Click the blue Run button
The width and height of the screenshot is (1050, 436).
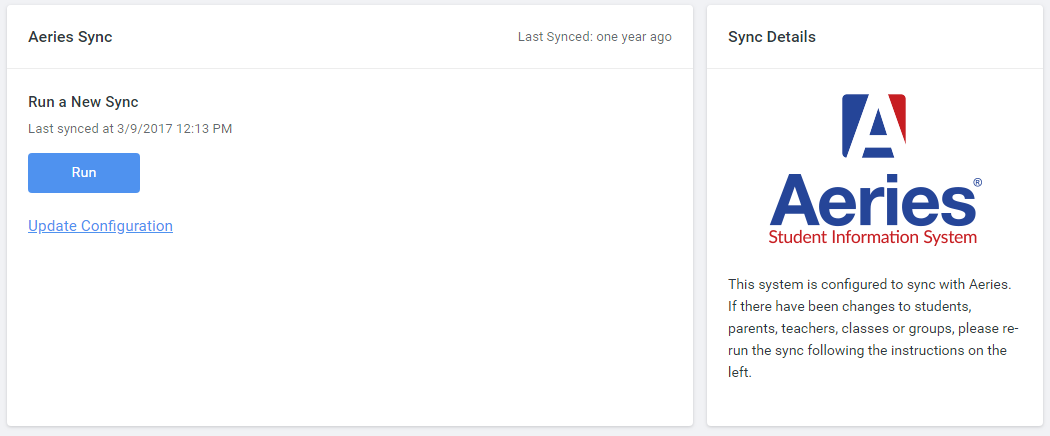point(84,173)
